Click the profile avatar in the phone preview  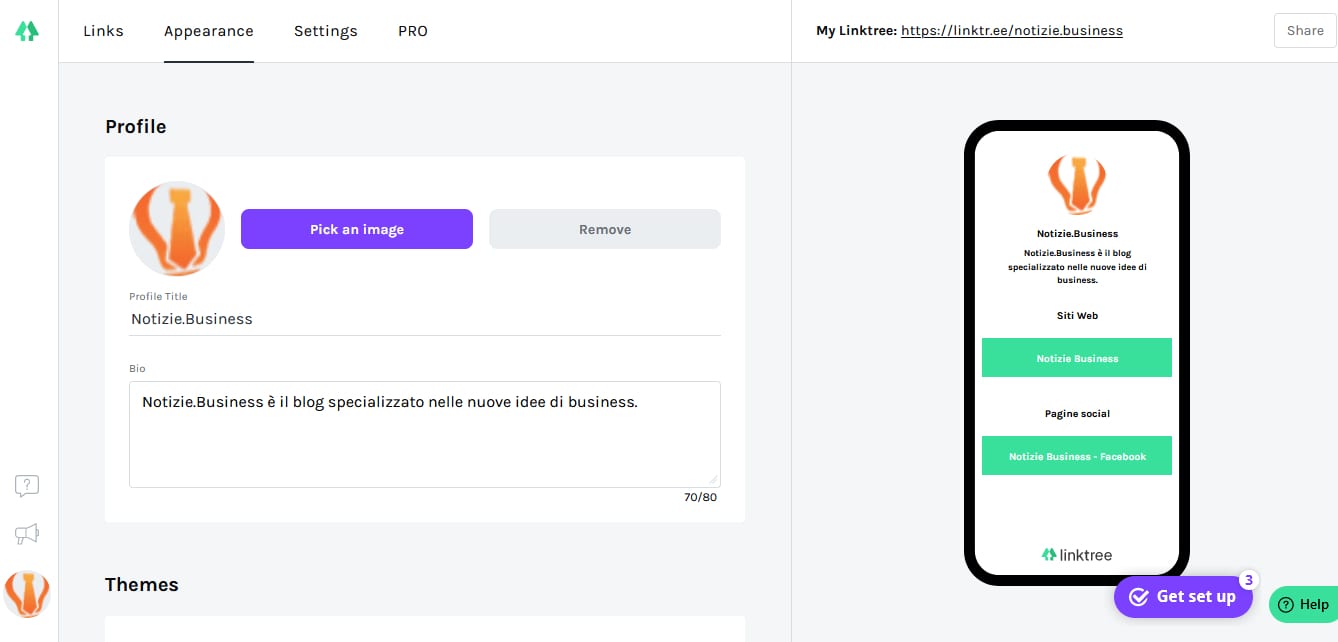[1076, 184]
